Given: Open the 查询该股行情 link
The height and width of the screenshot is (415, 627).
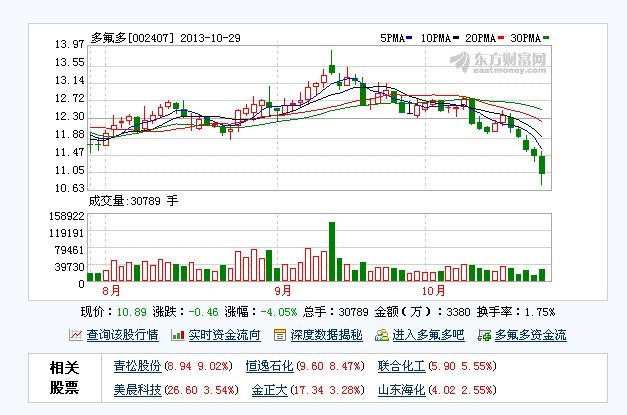Looking at the screenshot, I should click(x=122, y=335).
